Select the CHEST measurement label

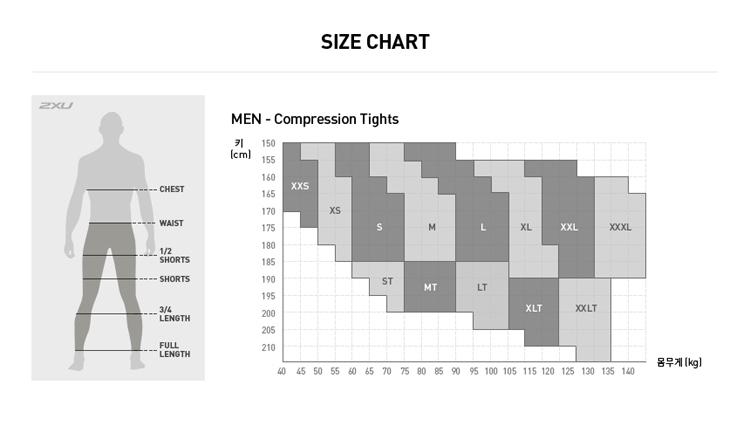point(172,189)
